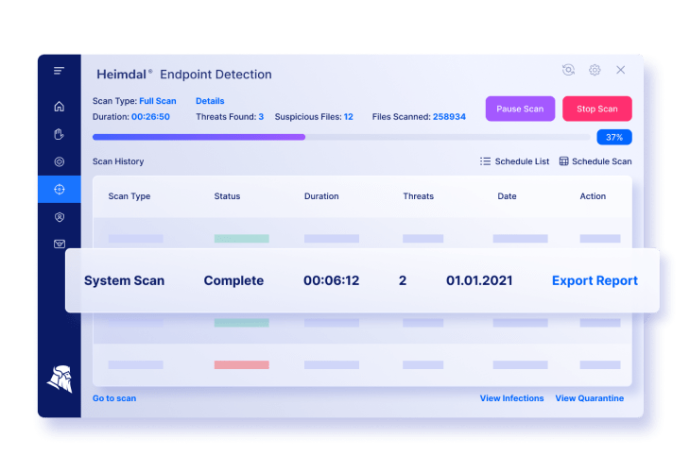Click the 00:06:12 duration value
The image size is (690, 472).
pyautogui.click(x=331, y=281)
